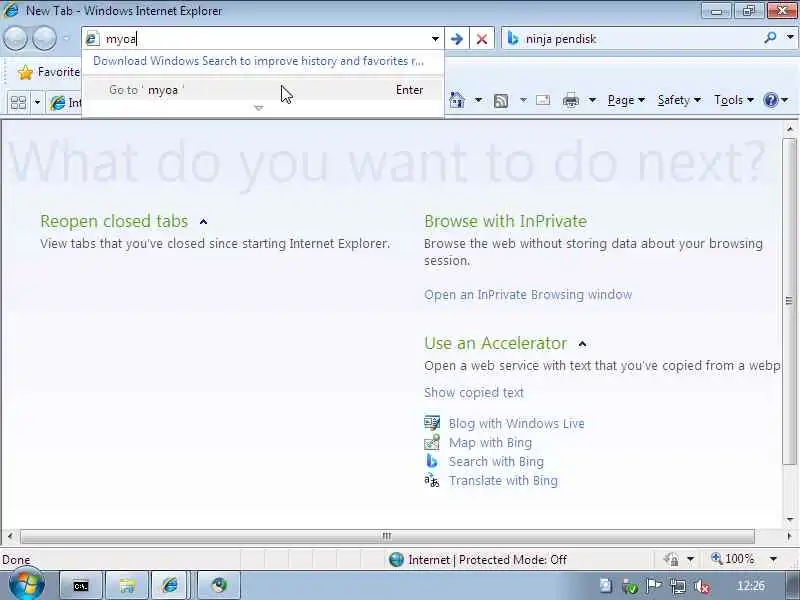Open the address bar history dropdown

435,39
